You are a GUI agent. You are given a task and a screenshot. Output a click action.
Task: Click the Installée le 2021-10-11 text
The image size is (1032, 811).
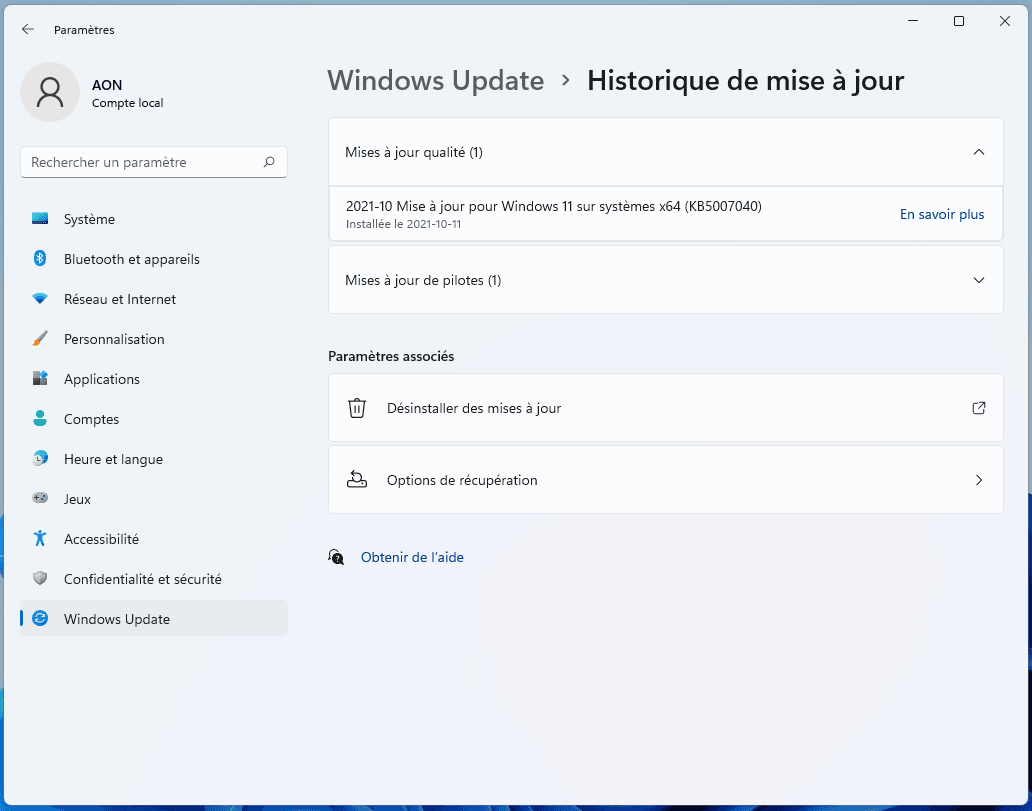click(403, 224)
